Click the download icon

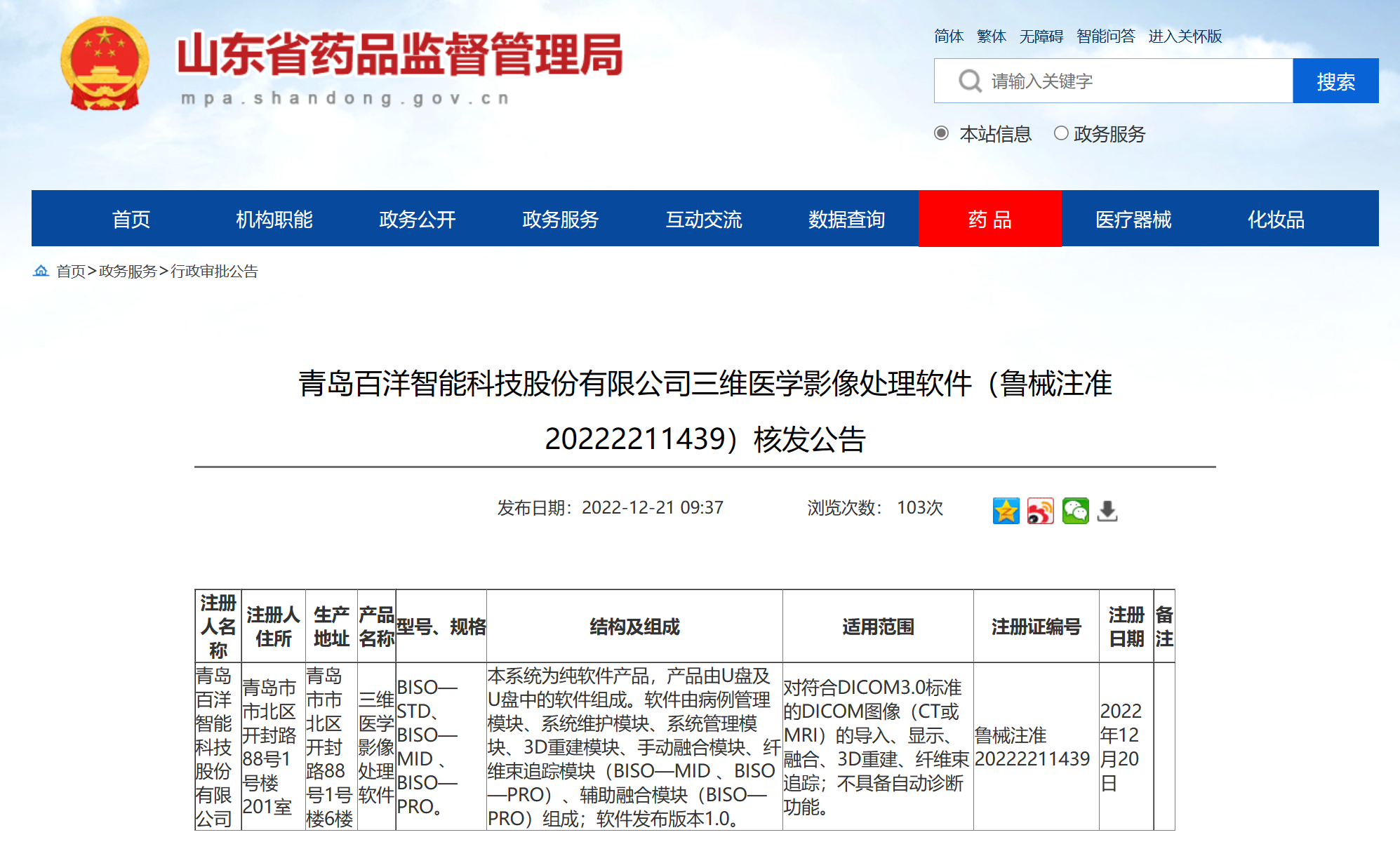1107,511
